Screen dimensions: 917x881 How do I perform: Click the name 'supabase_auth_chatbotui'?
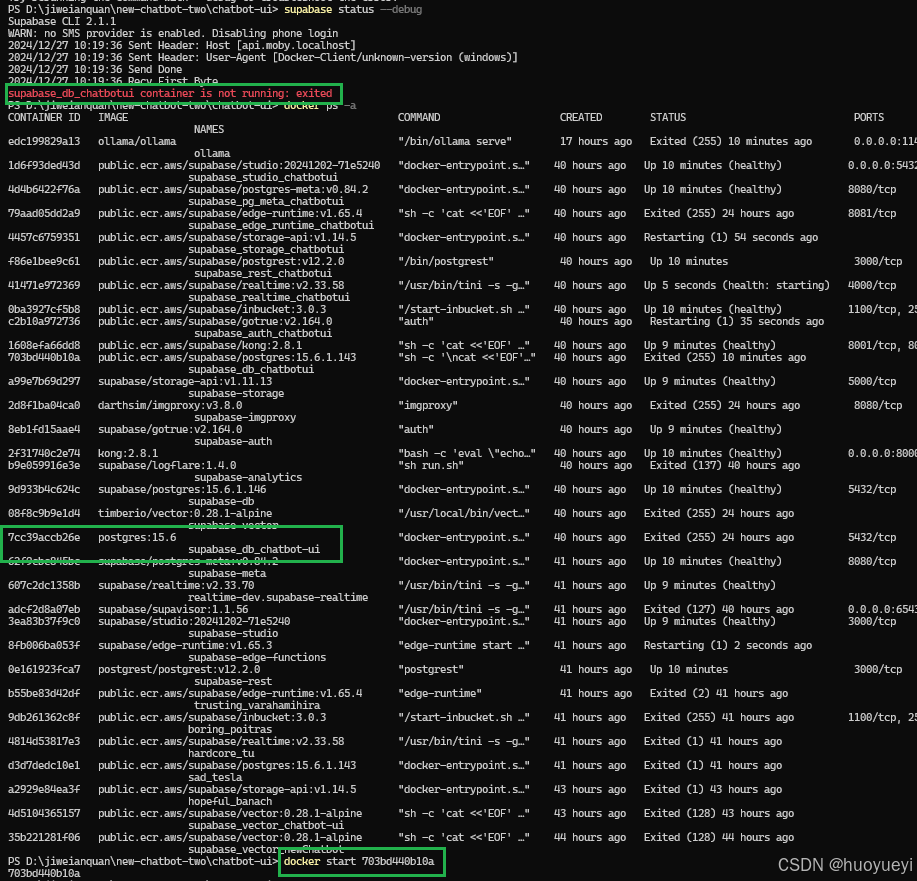click(263, 333)
